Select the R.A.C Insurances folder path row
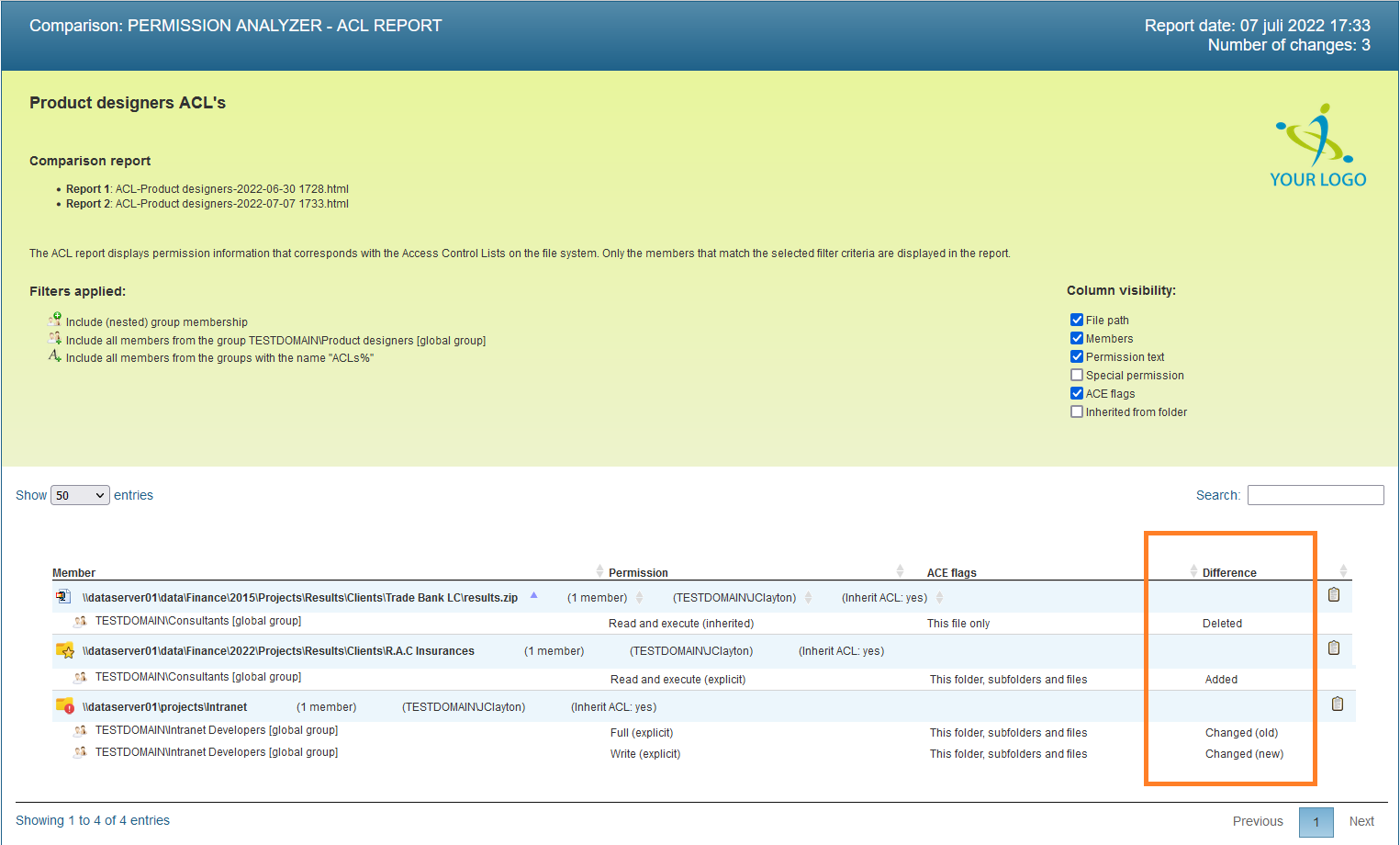This screenshot has width=1400, height=845. click(x=278, y=650)
